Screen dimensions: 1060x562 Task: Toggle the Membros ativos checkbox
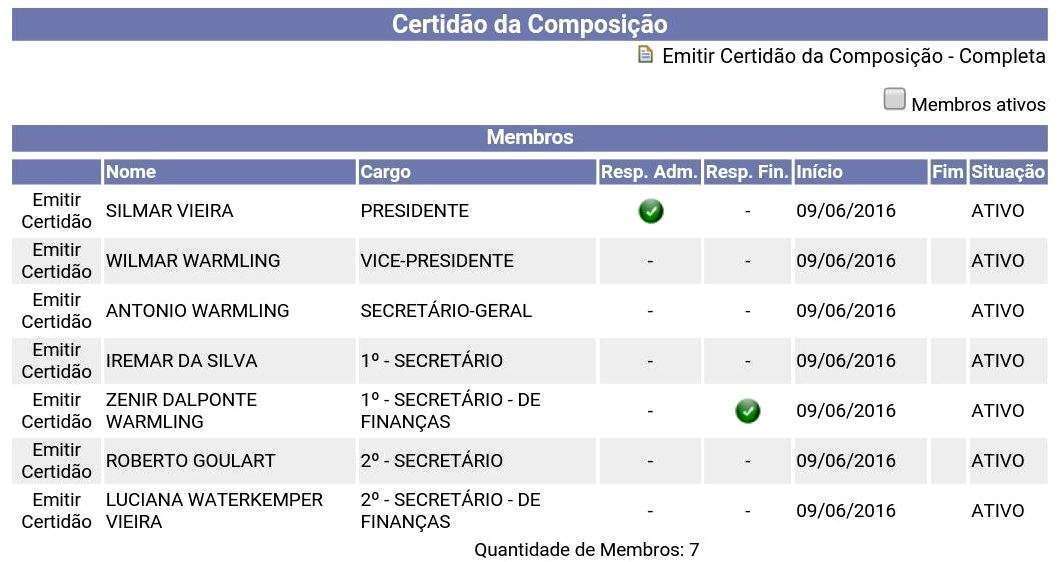(x=894, y=99)
